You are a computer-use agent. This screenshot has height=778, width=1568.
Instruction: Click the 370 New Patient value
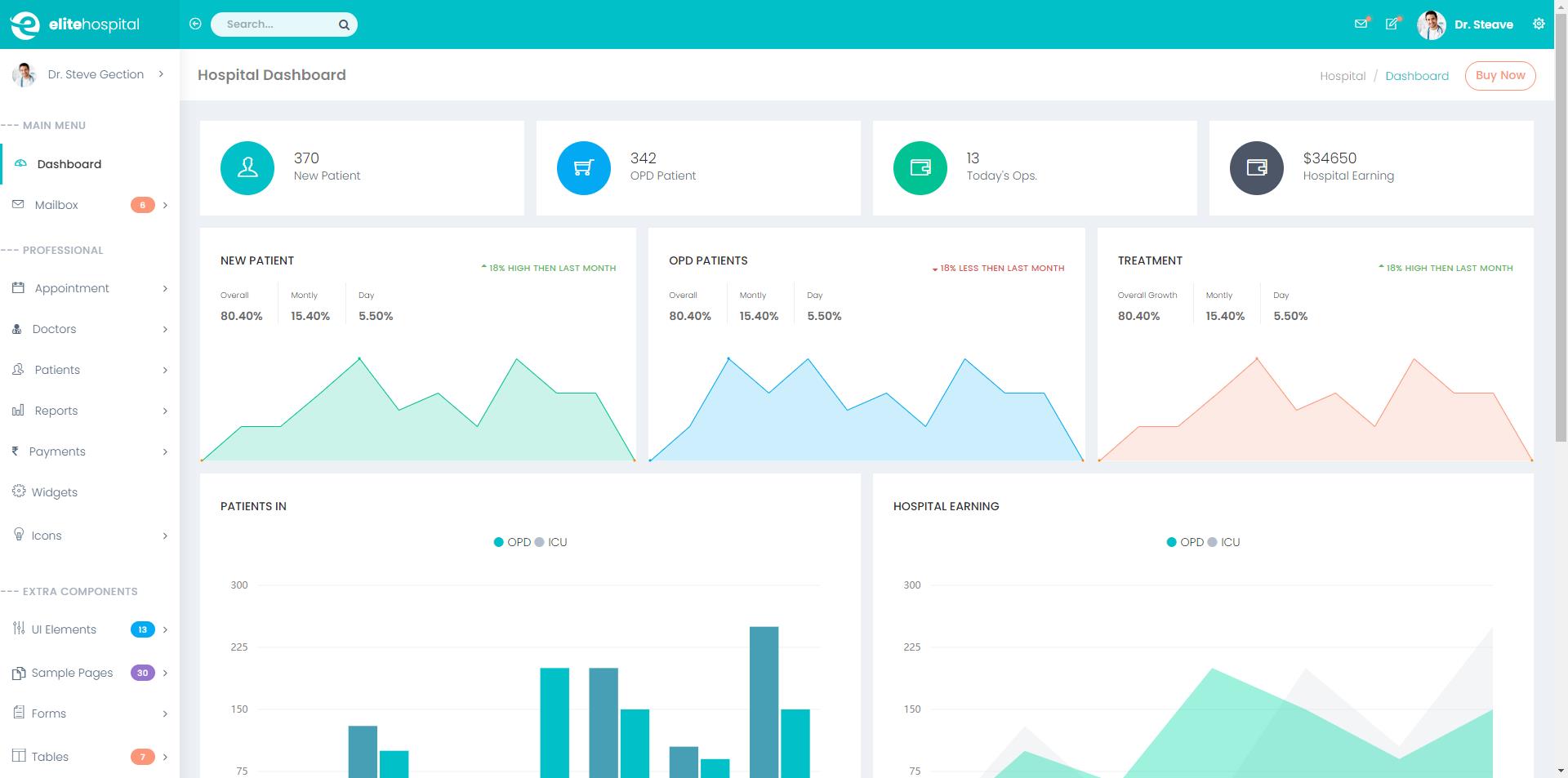click(x=306, y=158)
